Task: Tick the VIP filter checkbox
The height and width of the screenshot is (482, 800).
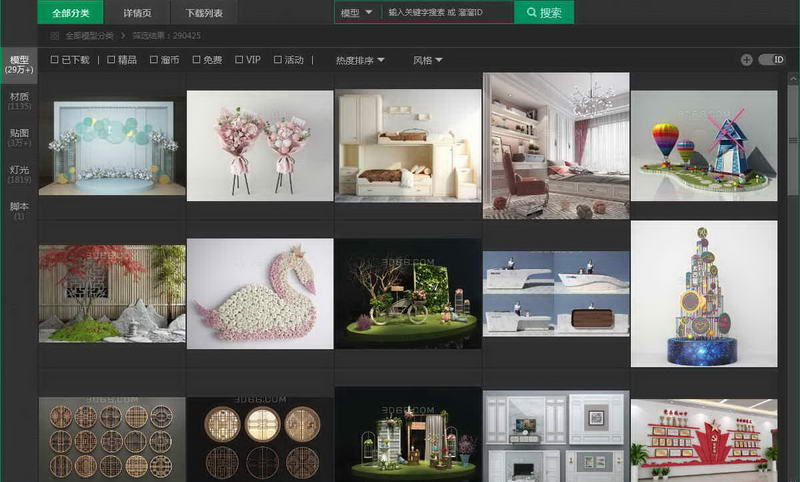Action: click(240, 60)
